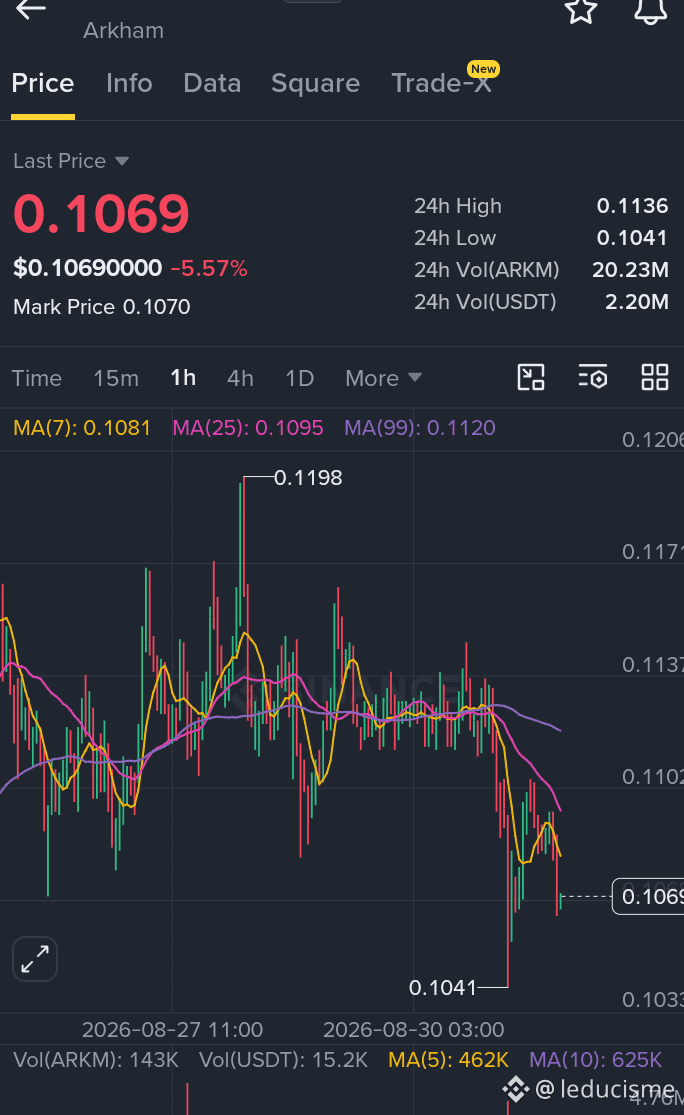This screenshot has height=1115, width=684.
Task: Tap the 2026-08-30 03:00 date label
Action: (414, 1030)
